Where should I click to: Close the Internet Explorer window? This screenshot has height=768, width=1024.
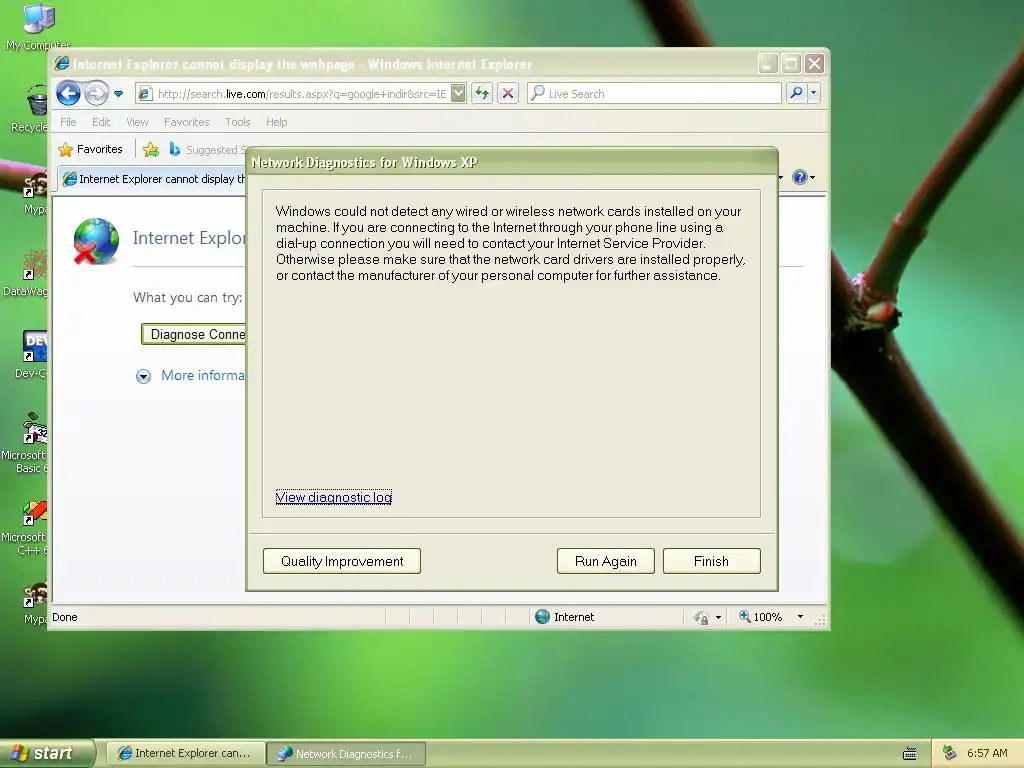point(814,63)
